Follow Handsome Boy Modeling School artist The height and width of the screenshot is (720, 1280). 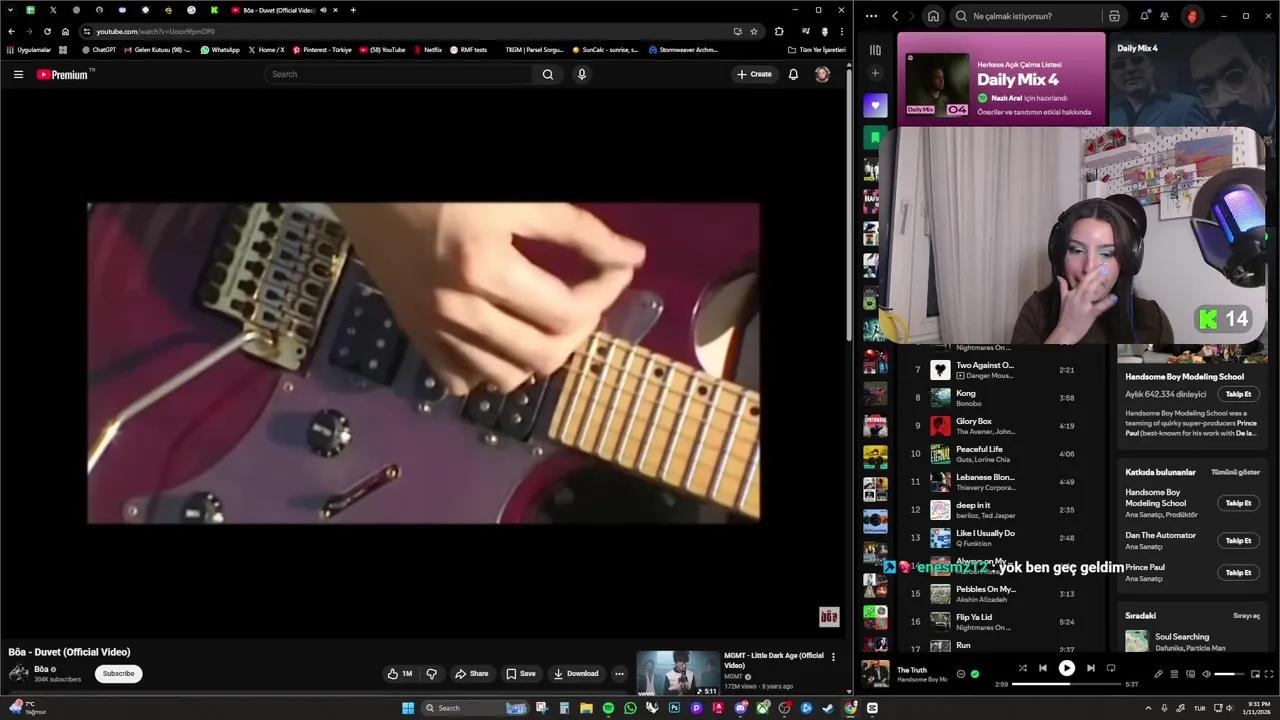[1238, 394]
